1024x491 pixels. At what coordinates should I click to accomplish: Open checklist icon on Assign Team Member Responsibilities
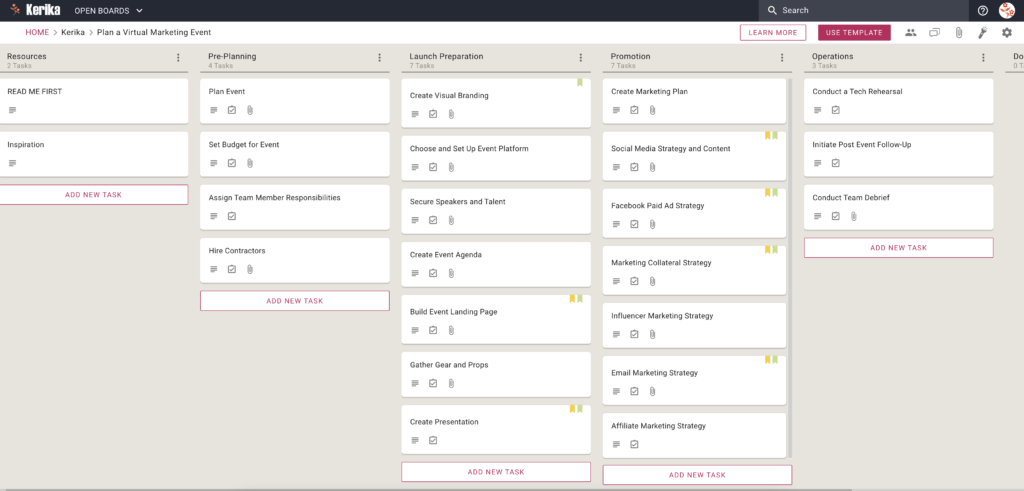(x=232, y=216)
